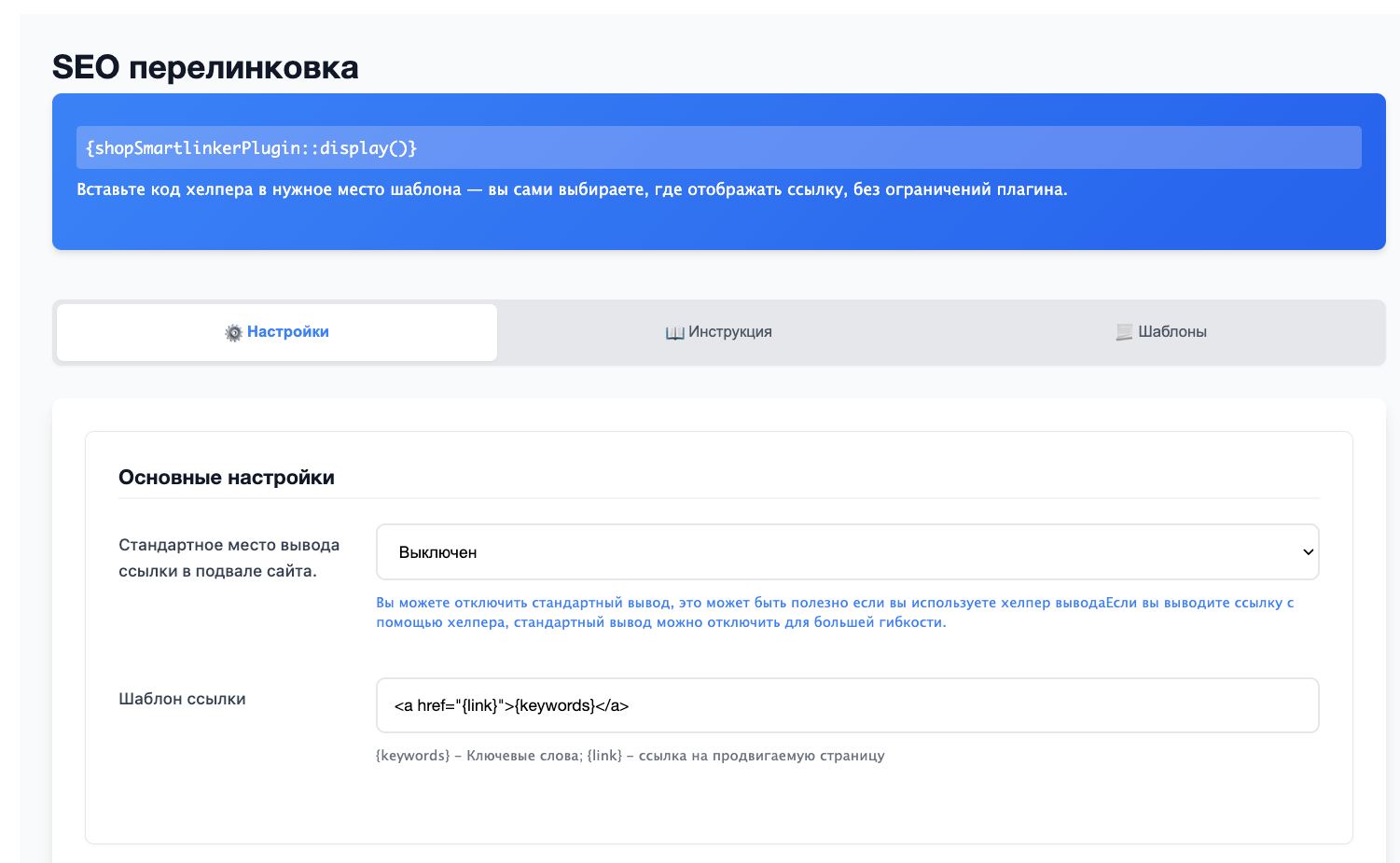Viewport: 1400px width, 863px height.
Task: Click the SEO перелинковка page heading
Action: (205, 68)
